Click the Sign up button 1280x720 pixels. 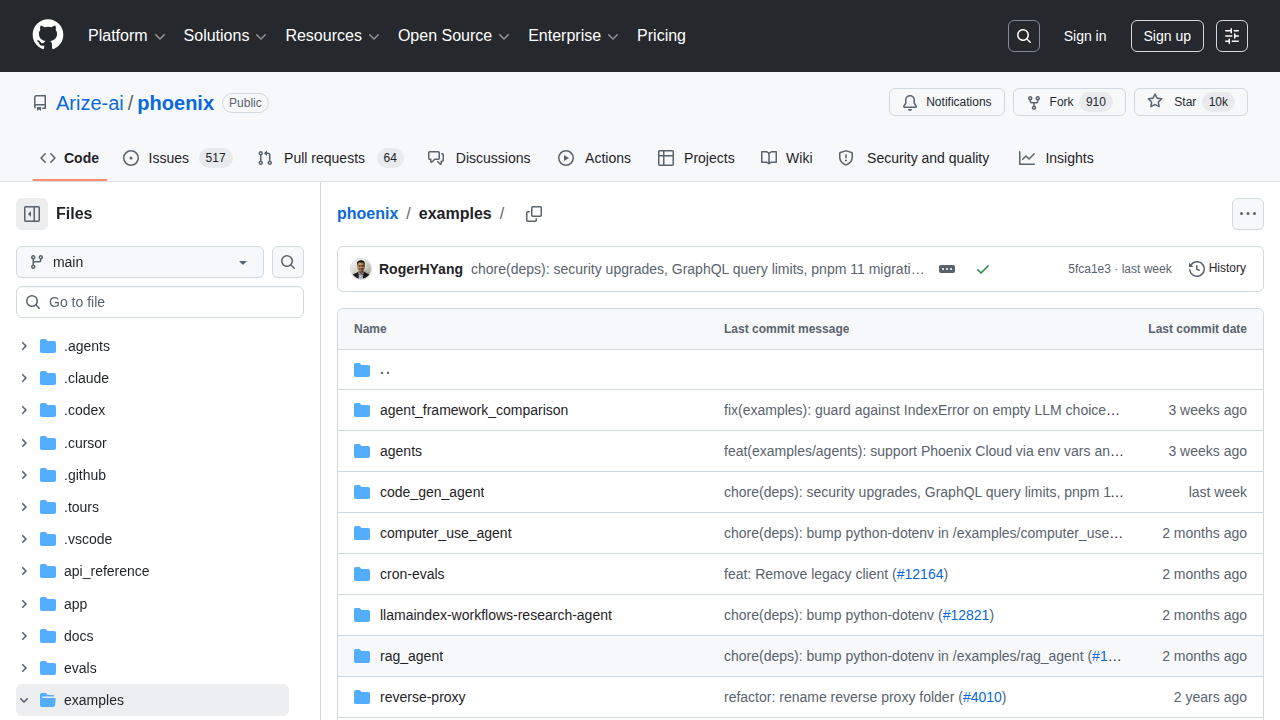(1167, 36)
